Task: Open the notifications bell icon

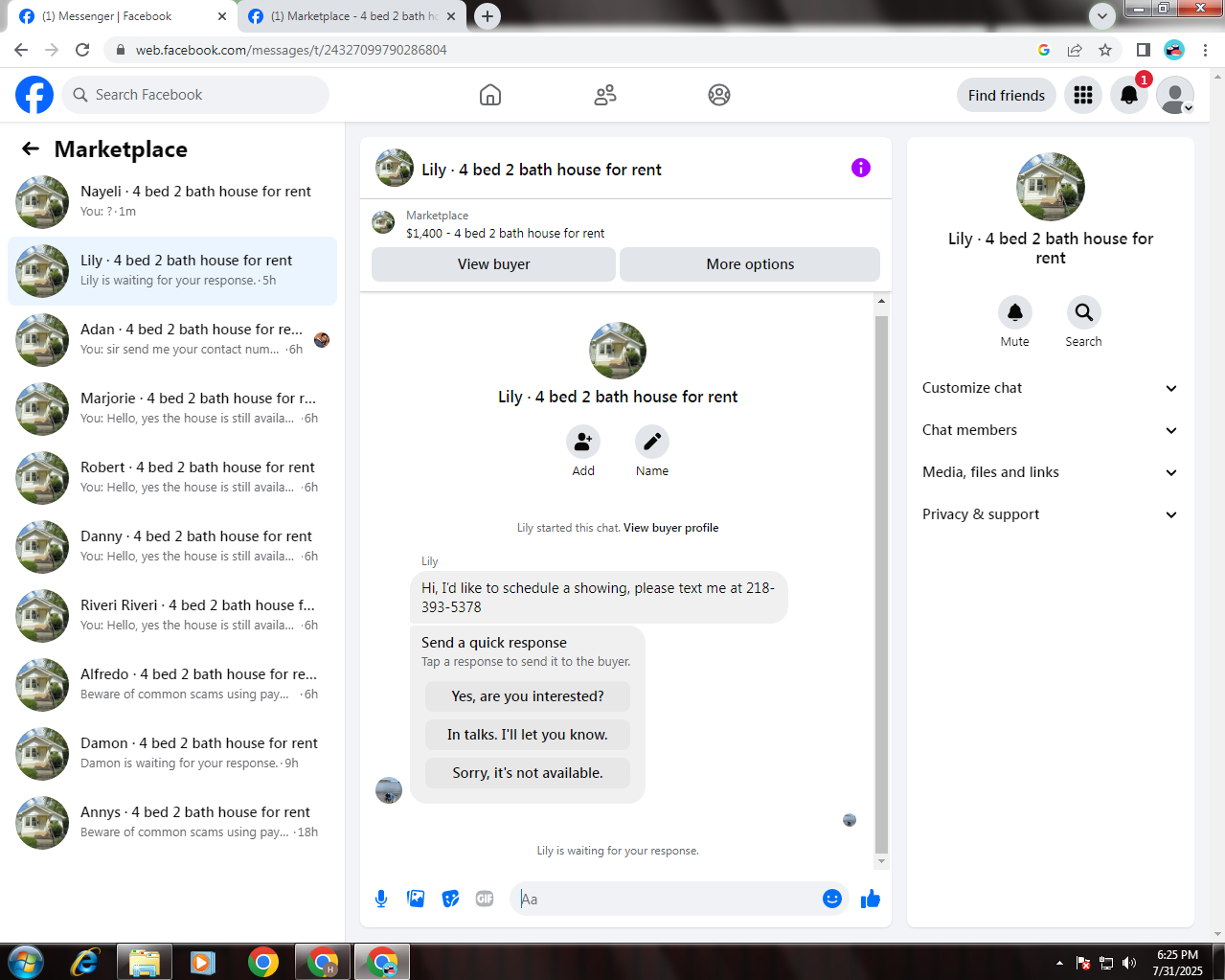Action: pyautogui.click(x=1129, y=95)
